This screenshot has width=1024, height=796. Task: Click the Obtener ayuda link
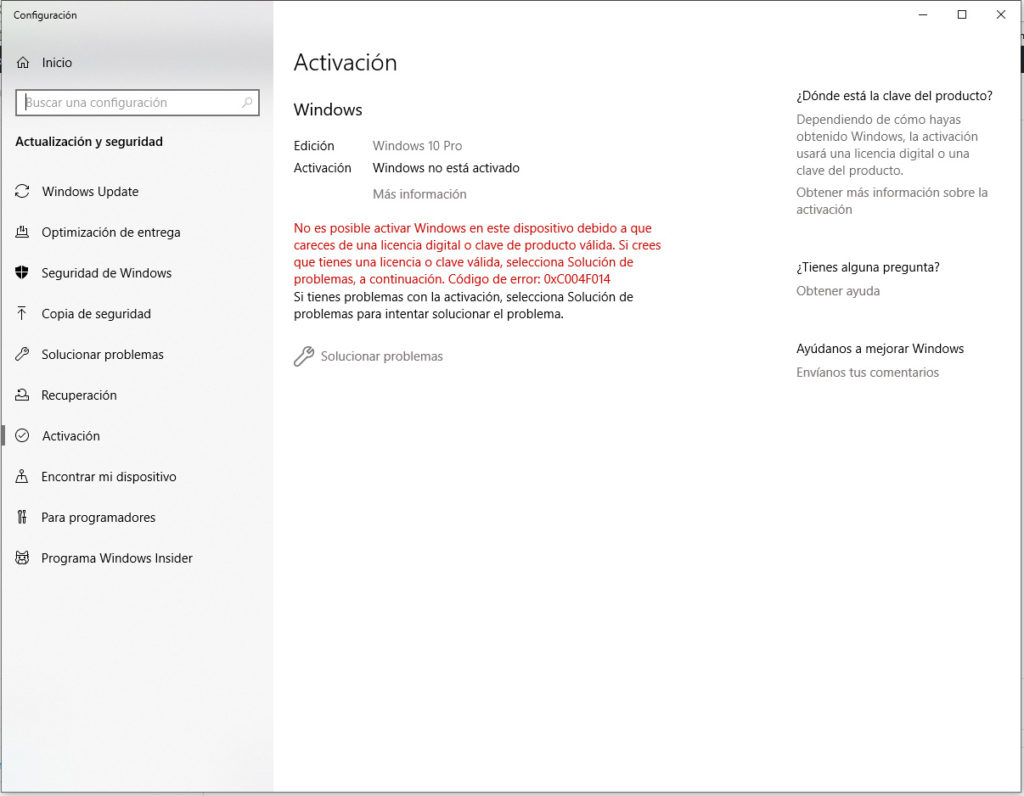(838, 291)
